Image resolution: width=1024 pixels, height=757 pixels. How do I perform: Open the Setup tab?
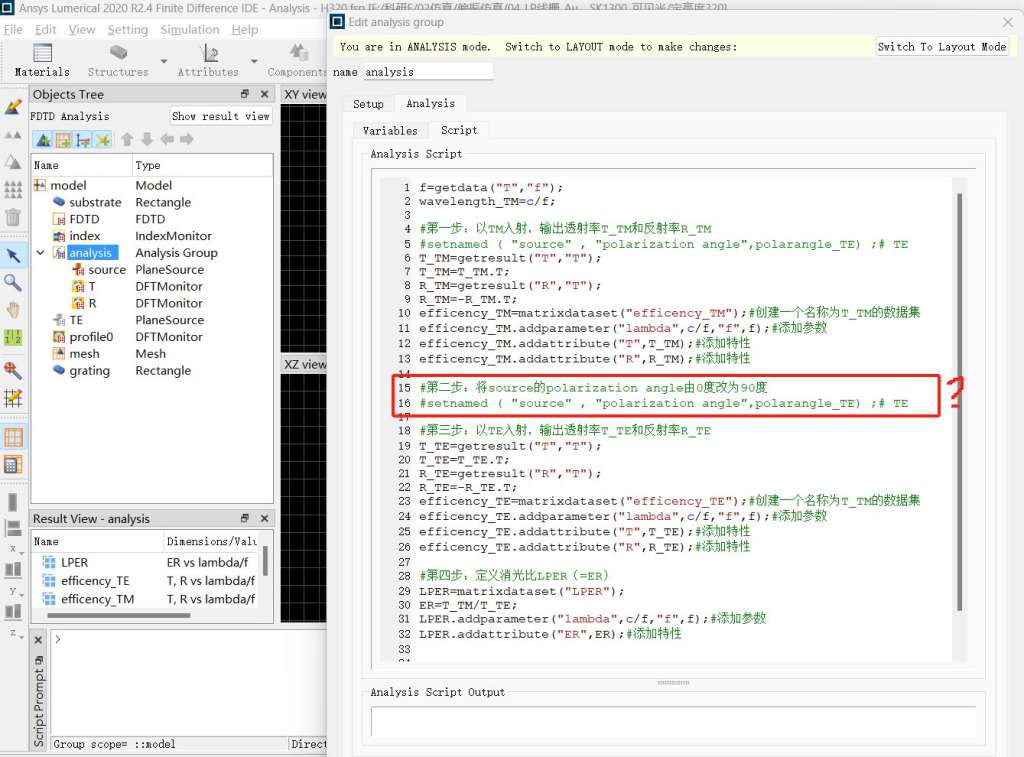coord(368,104)
